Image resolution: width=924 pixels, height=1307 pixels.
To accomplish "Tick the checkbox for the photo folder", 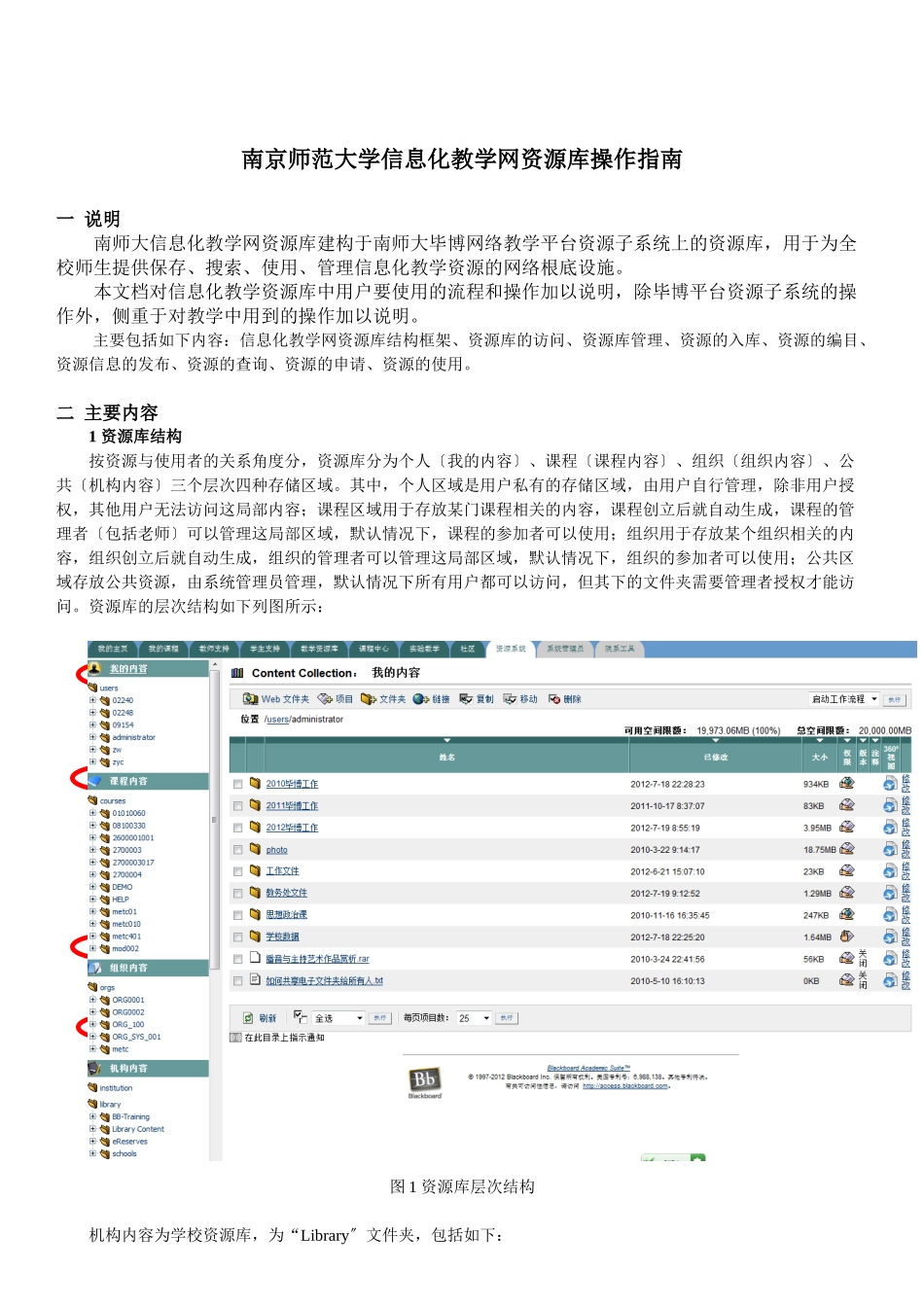I will [237, 850].
